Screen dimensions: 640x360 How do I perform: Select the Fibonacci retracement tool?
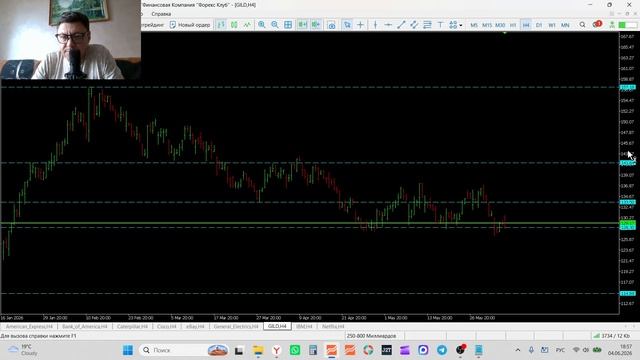tap(427, 25)
